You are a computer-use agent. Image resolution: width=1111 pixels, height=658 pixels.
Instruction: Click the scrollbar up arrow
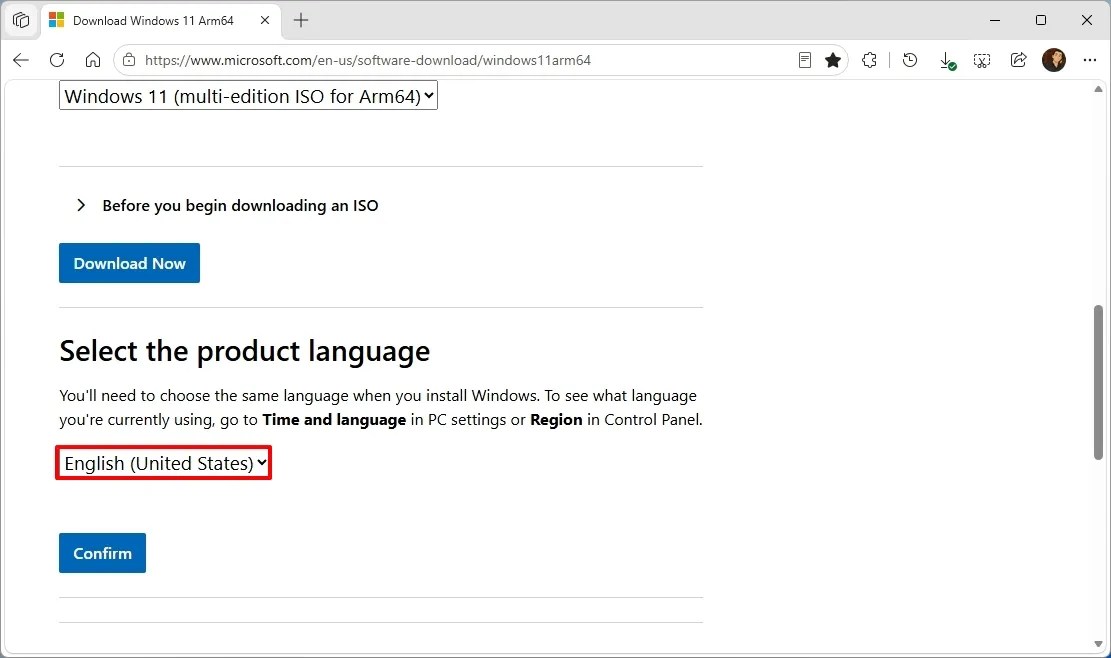1098,89
